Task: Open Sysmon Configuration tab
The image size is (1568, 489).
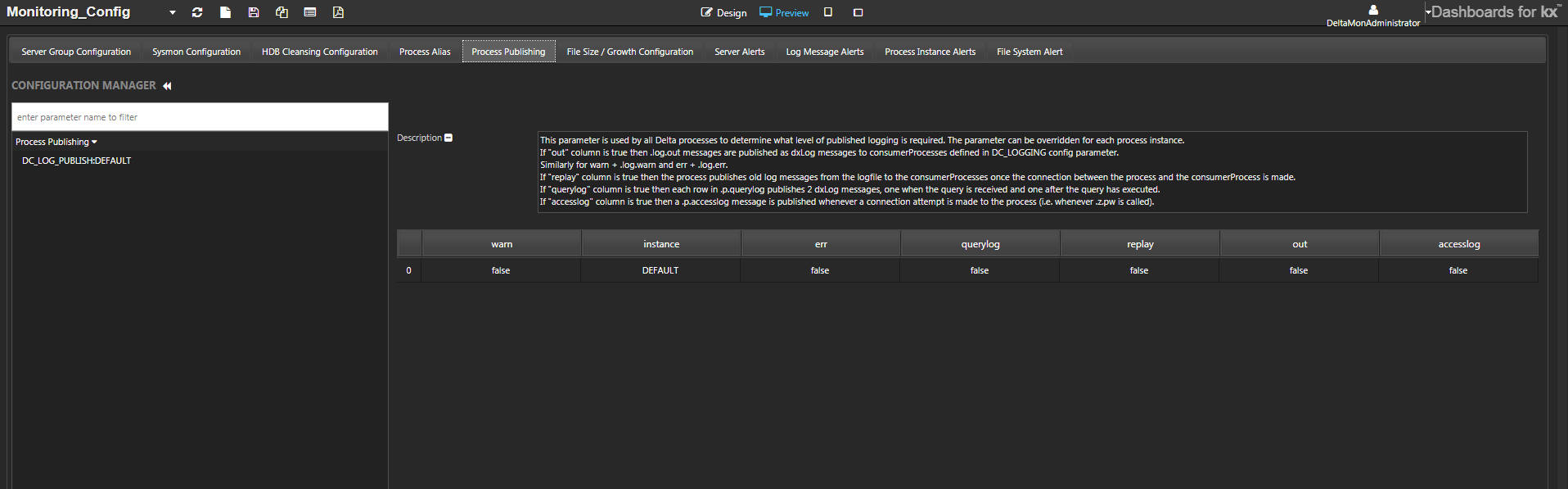Action: [x=196, y=52]
